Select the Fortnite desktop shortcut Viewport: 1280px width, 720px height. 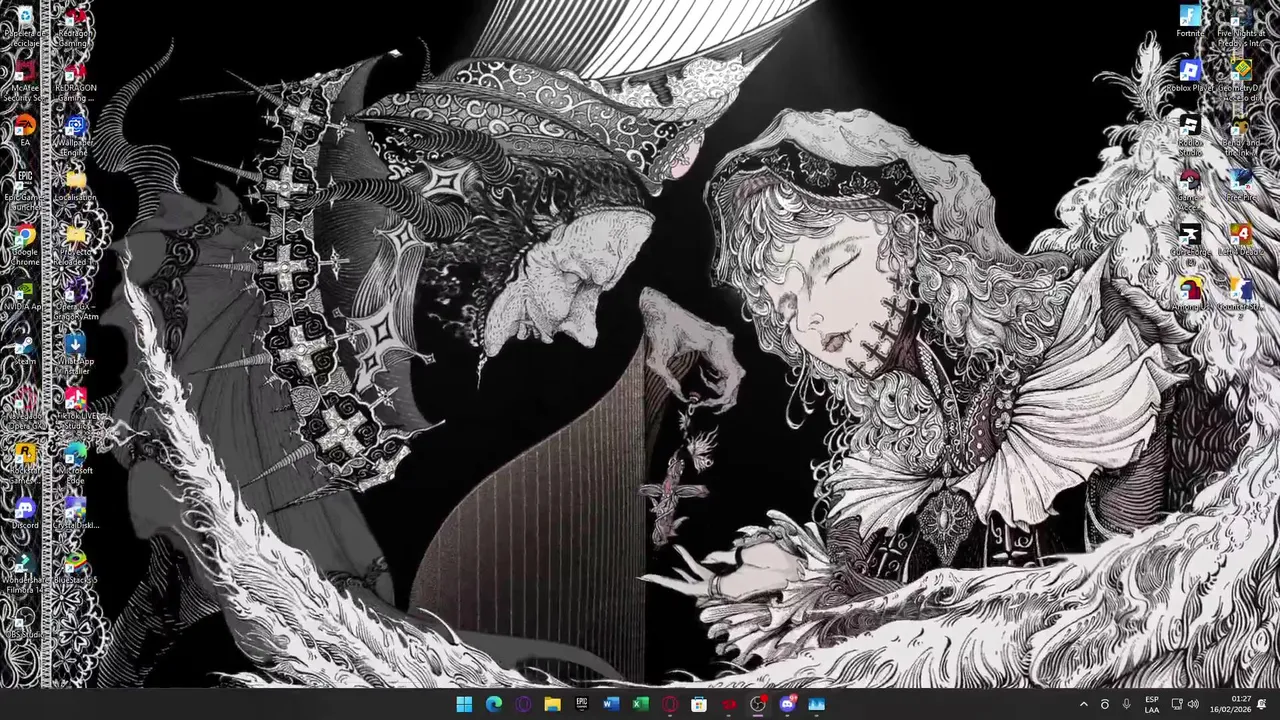point(1190,22)
